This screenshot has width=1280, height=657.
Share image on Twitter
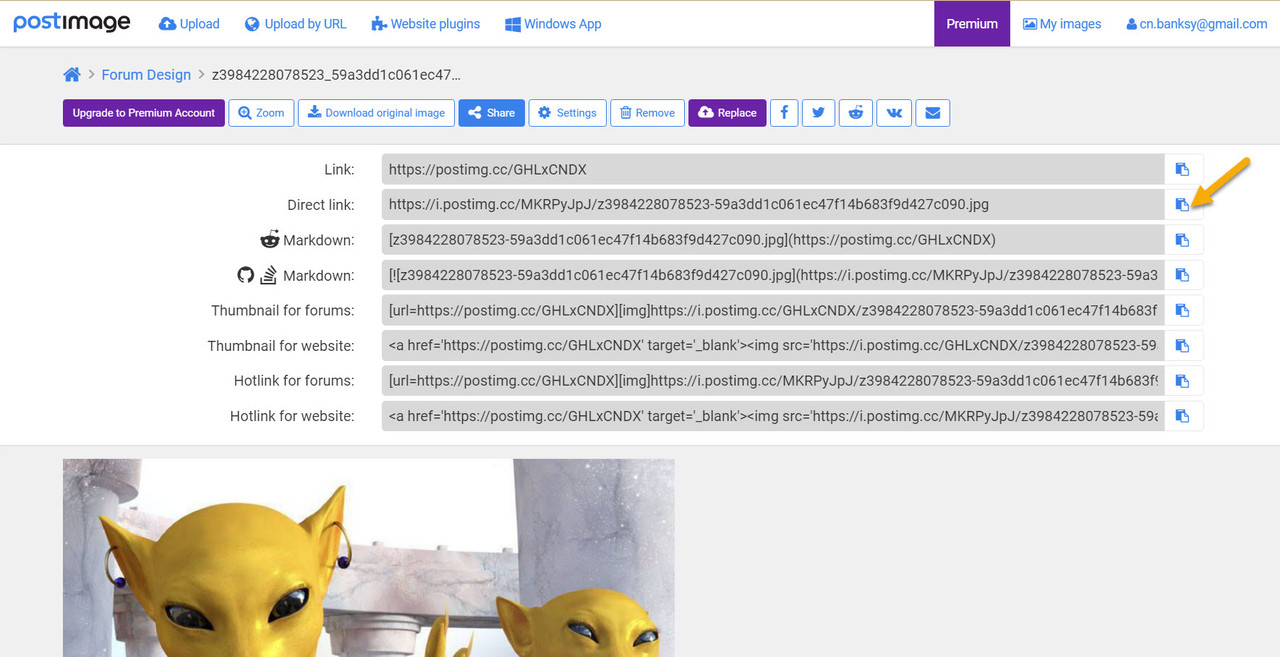click(818, 113)
